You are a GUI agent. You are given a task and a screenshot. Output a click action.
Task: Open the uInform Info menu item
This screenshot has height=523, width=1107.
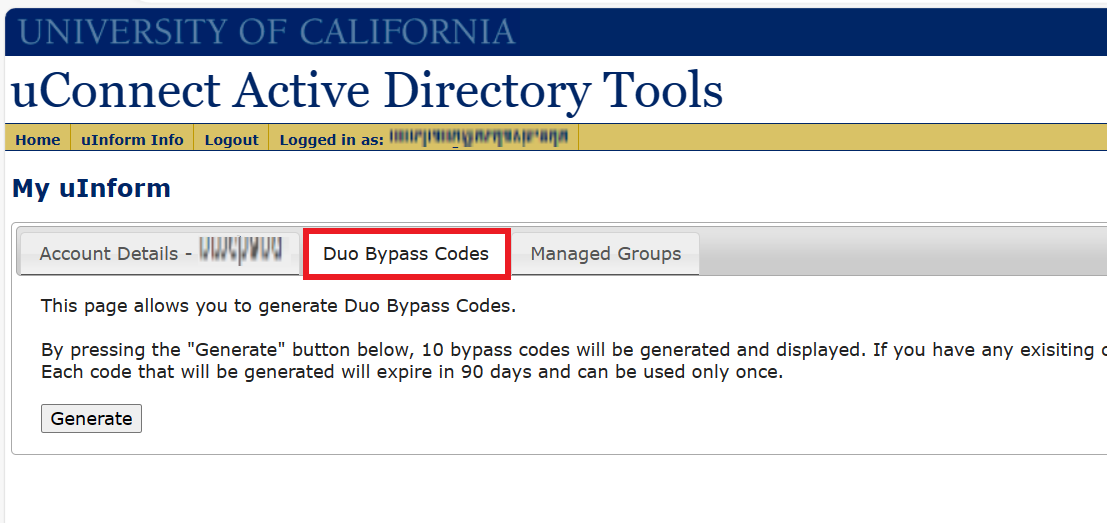(132, 140)
